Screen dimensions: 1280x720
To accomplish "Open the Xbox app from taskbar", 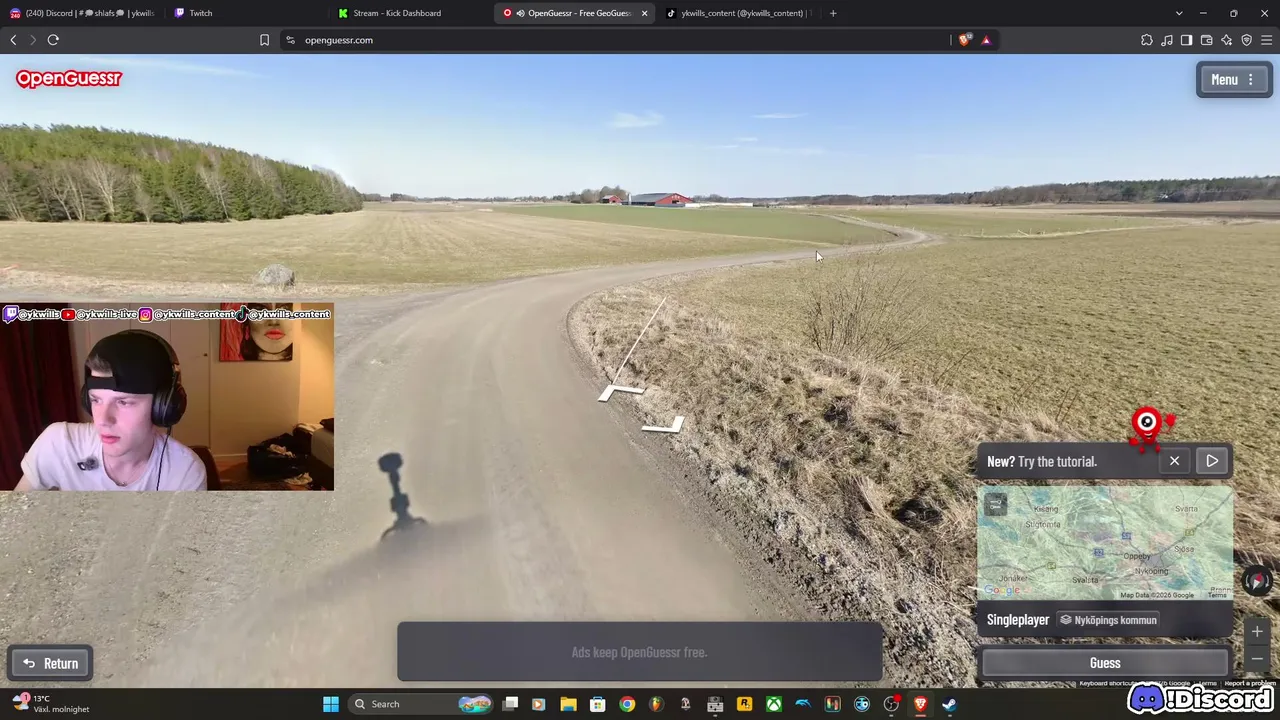I will (x=773, y=704).
